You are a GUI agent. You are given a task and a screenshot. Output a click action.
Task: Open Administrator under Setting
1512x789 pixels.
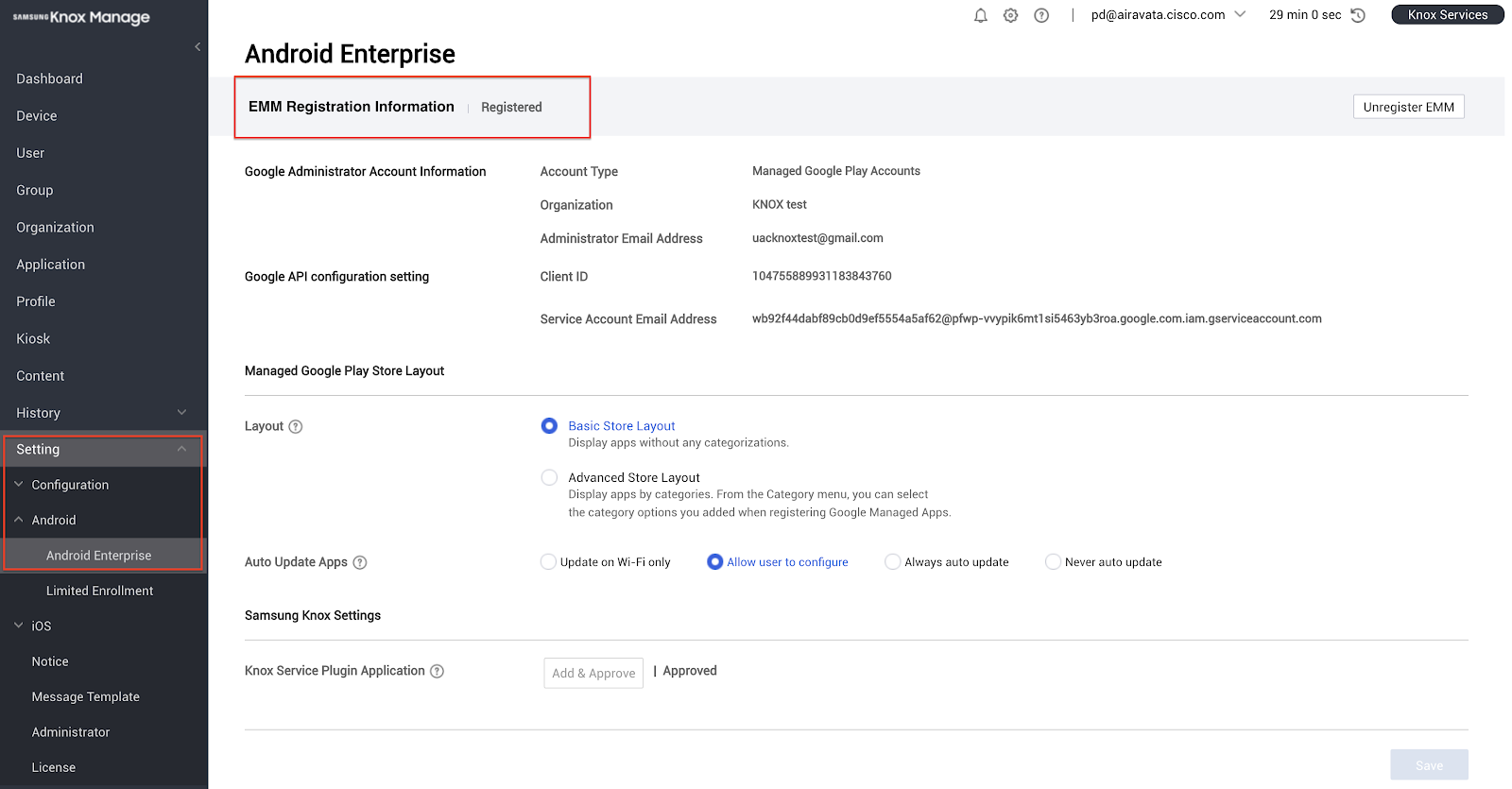(x=71, y=732)
